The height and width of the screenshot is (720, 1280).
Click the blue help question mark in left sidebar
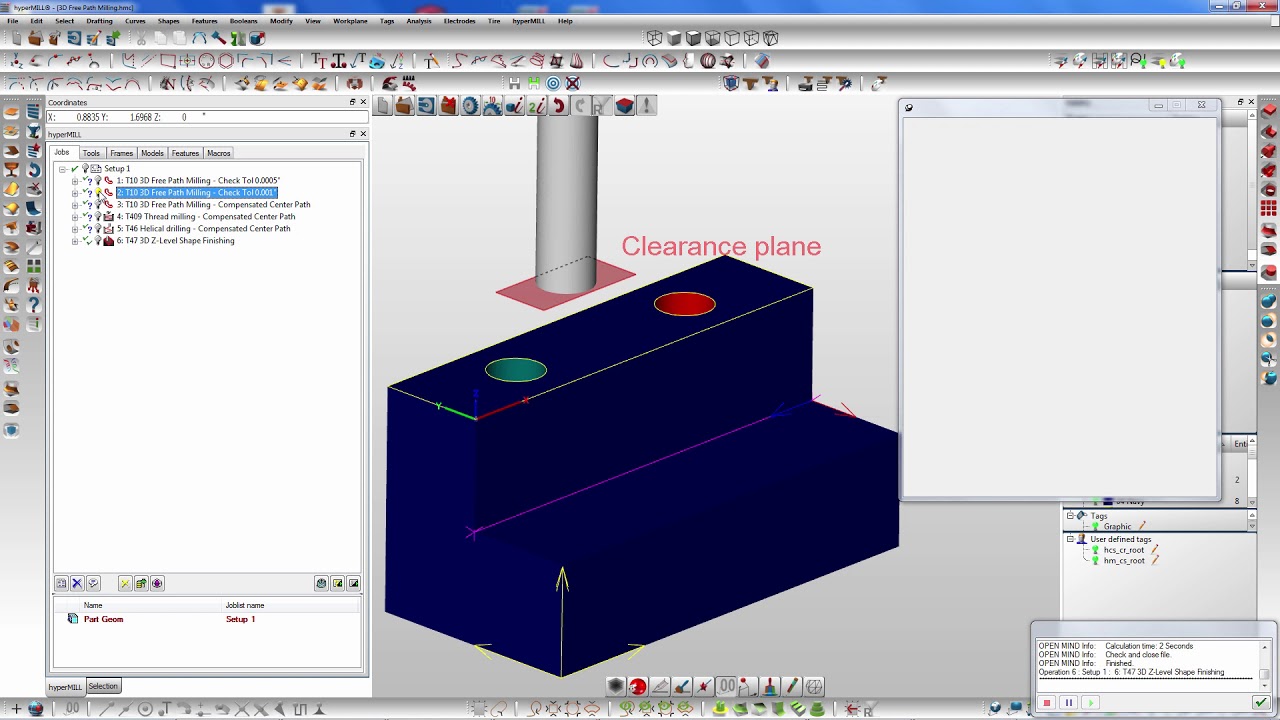(x=33, y=305)
